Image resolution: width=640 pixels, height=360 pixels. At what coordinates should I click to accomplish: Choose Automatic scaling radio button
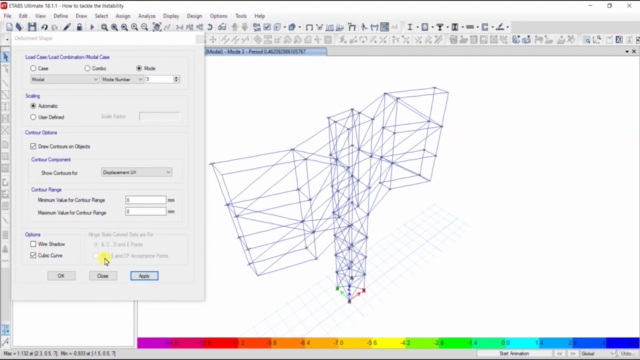33,106
